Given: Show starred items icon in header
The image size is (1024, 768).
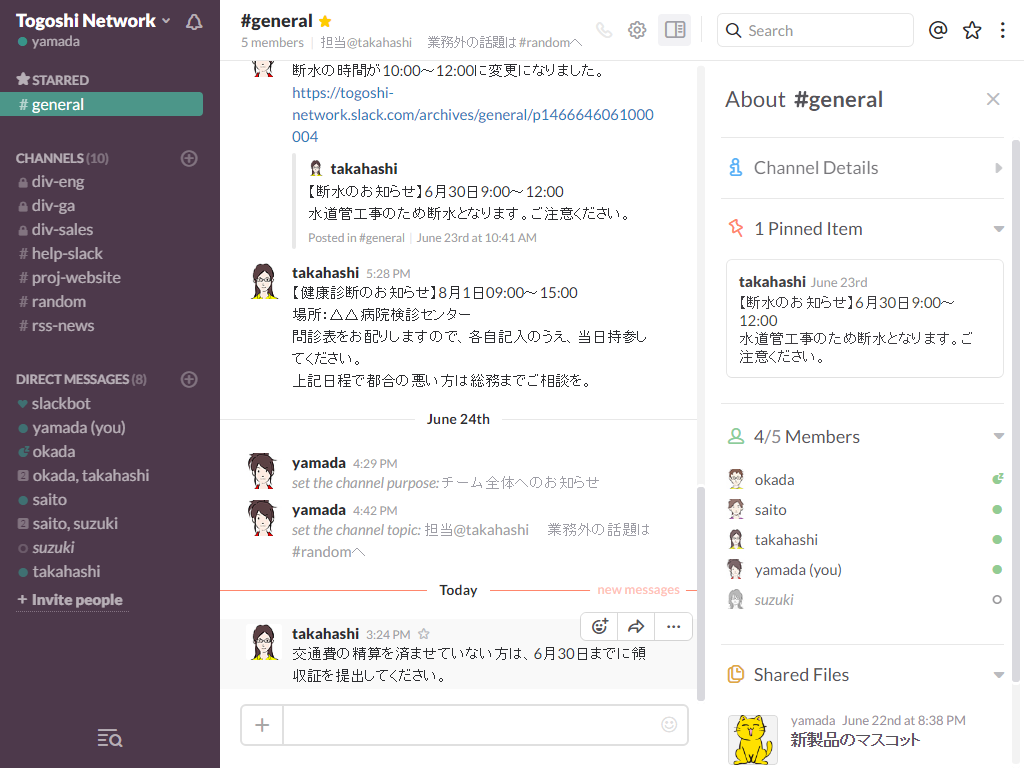Looking at the screenshot, I should [972, 30].
